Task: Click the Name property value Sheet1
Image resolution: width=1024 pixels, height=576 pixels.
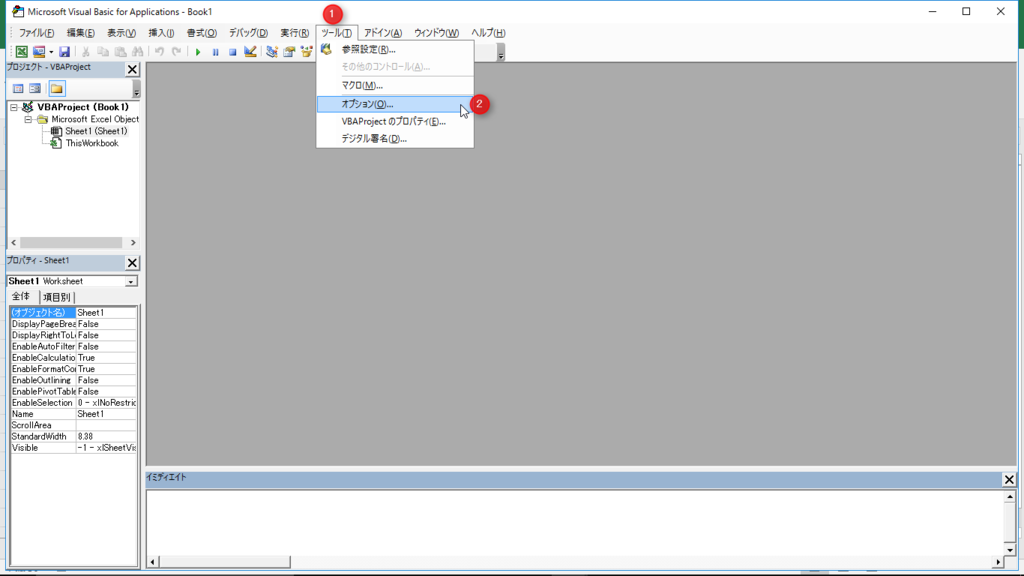Action: 106,414
